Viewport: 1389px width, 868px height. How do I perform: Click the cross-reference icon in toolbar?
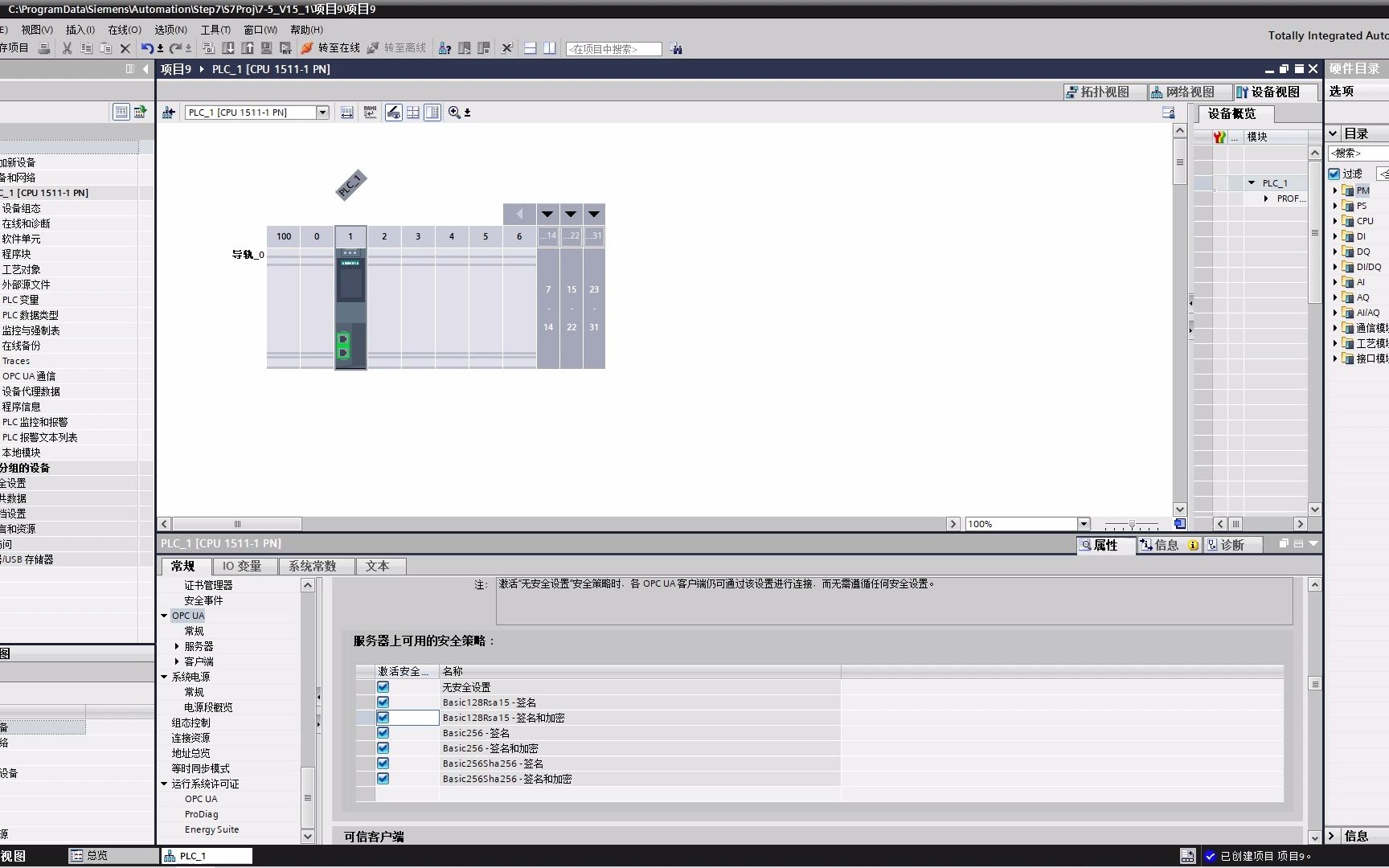coord(507,48)
